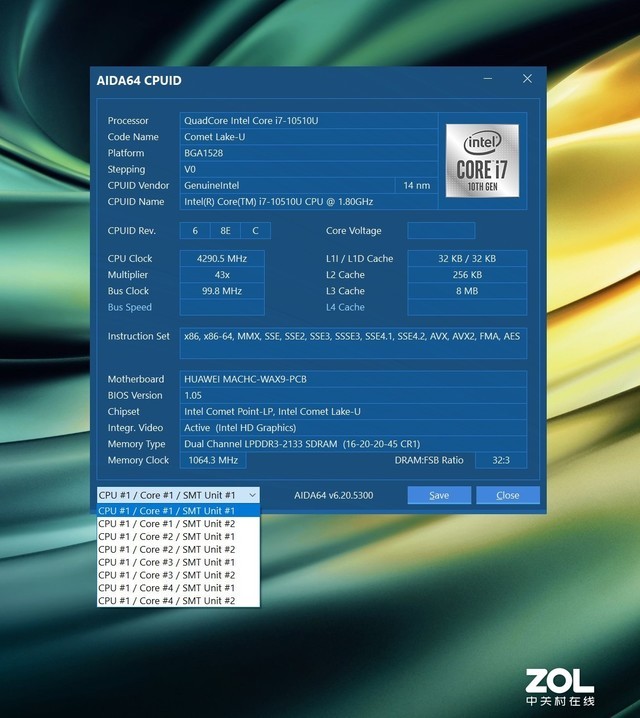Close the AIDA64 CPUID window with X
The width and height of the screenshot is (640, 718).
coord(527,79)
